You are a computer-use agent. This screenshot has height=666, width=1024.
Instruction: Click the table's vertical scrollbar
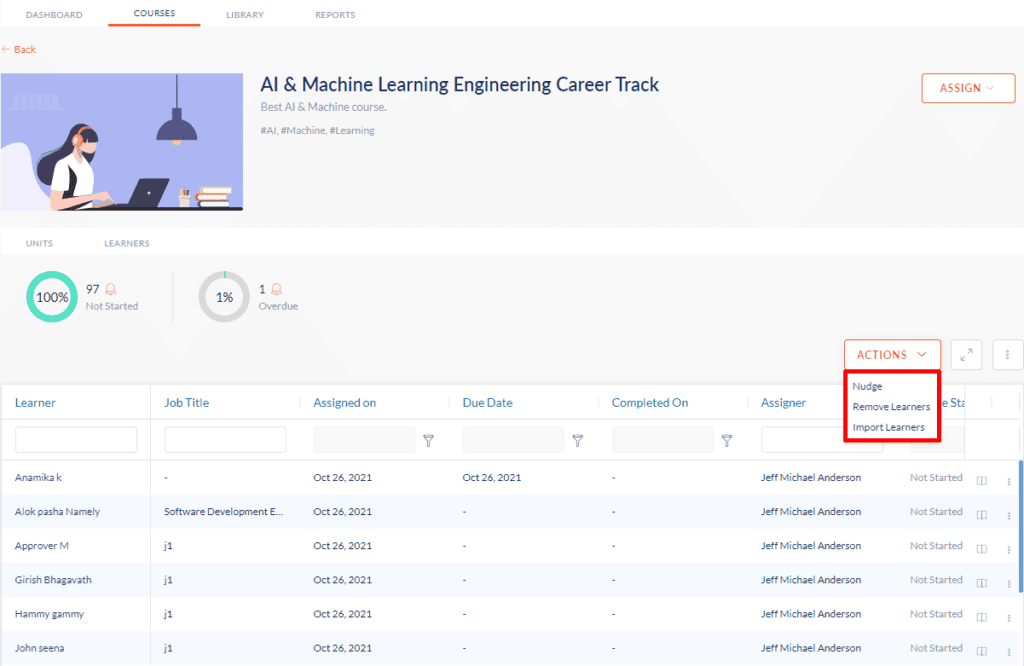click(x=1021, y=526)
